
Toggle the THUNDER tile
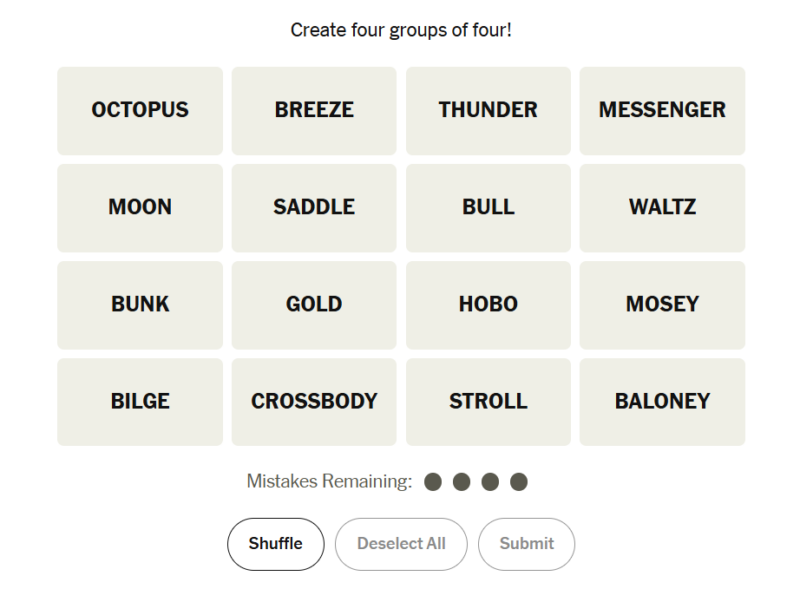point(488,111)
